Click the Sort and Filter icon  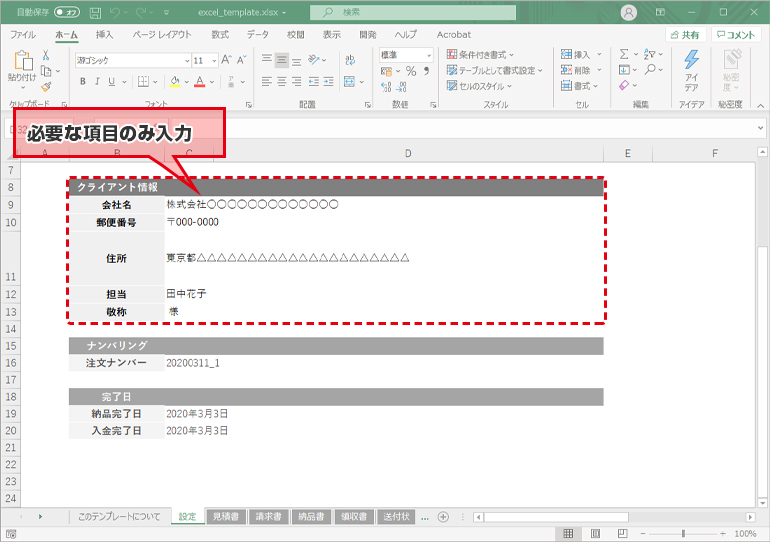tap(650, 54)
